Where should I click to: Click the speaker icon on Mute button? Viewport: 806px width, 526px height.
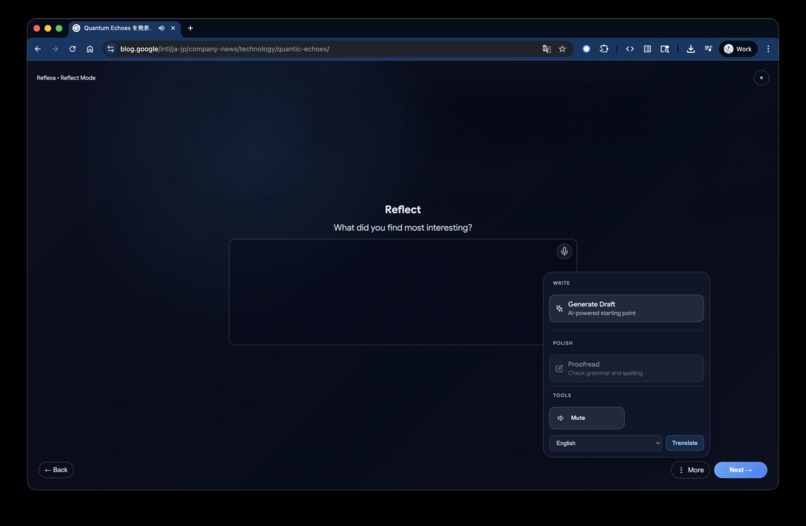pyautogui.click(x=560, y=418)
